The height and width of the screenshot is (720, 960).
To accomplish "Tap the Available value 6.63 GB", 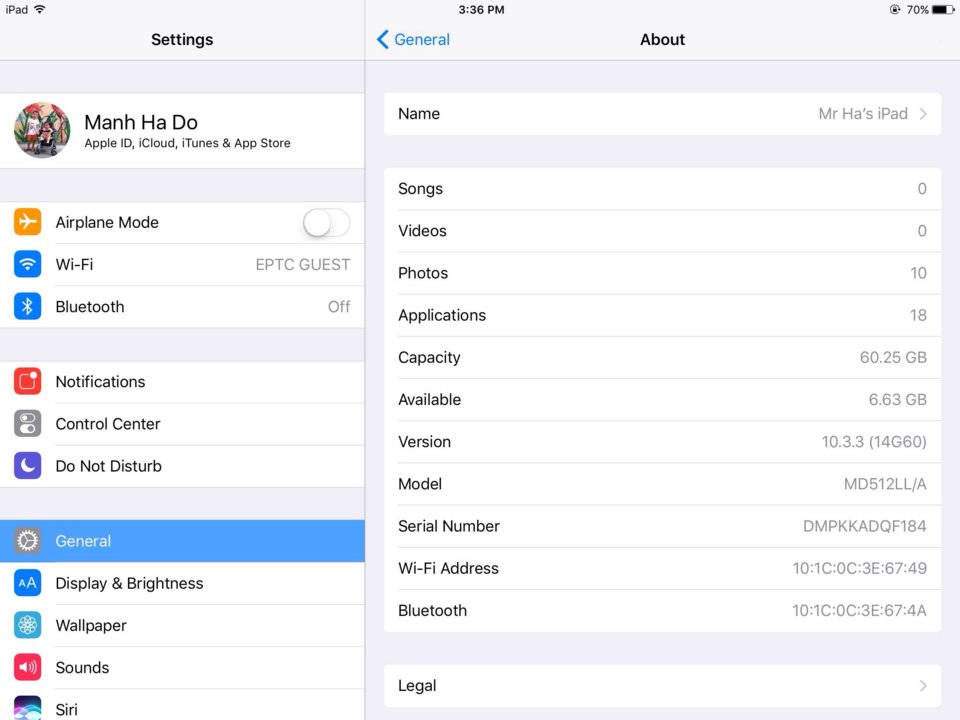I will click(x=897, y=400).
